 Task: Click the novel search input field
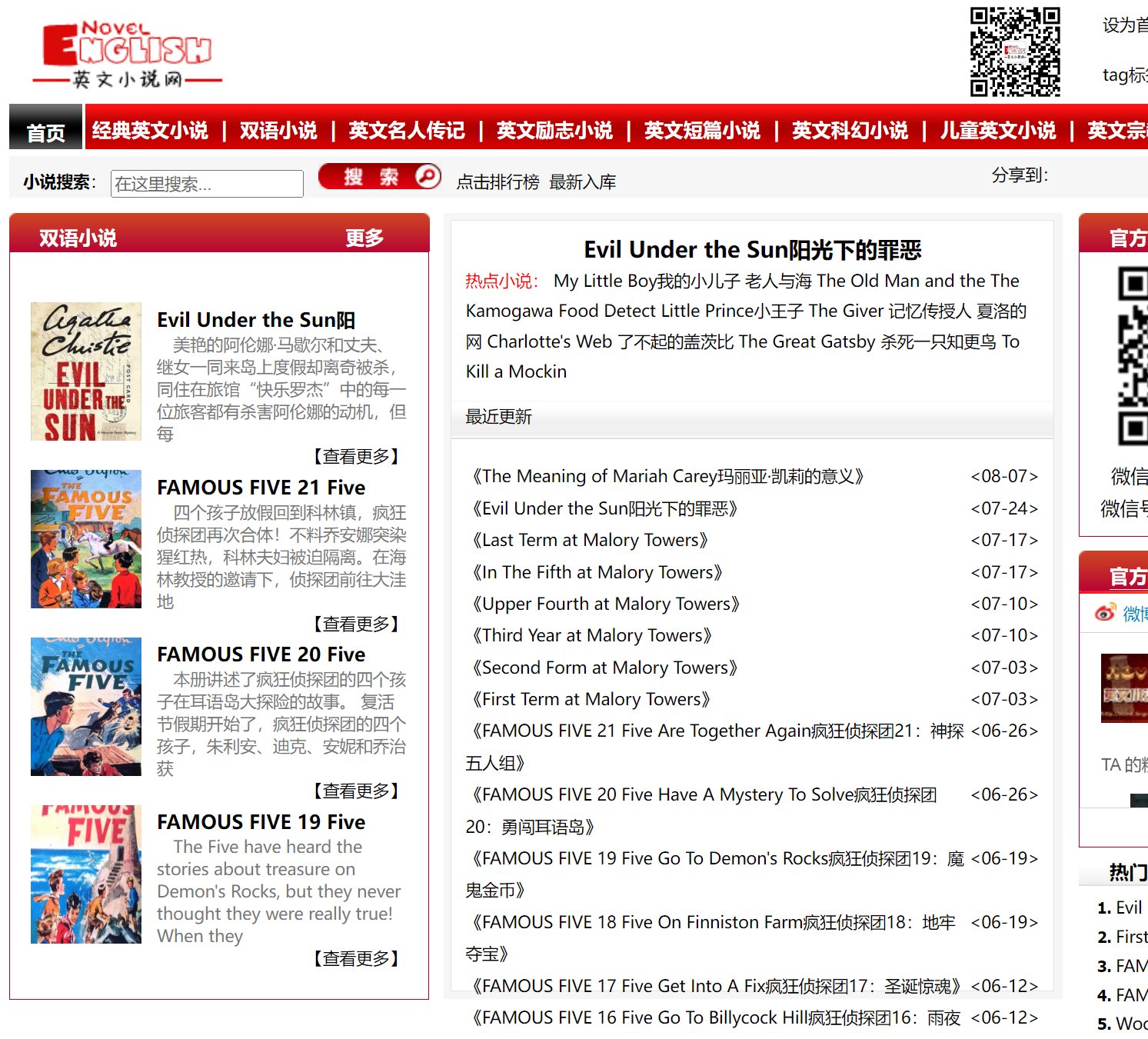point(207,184)
